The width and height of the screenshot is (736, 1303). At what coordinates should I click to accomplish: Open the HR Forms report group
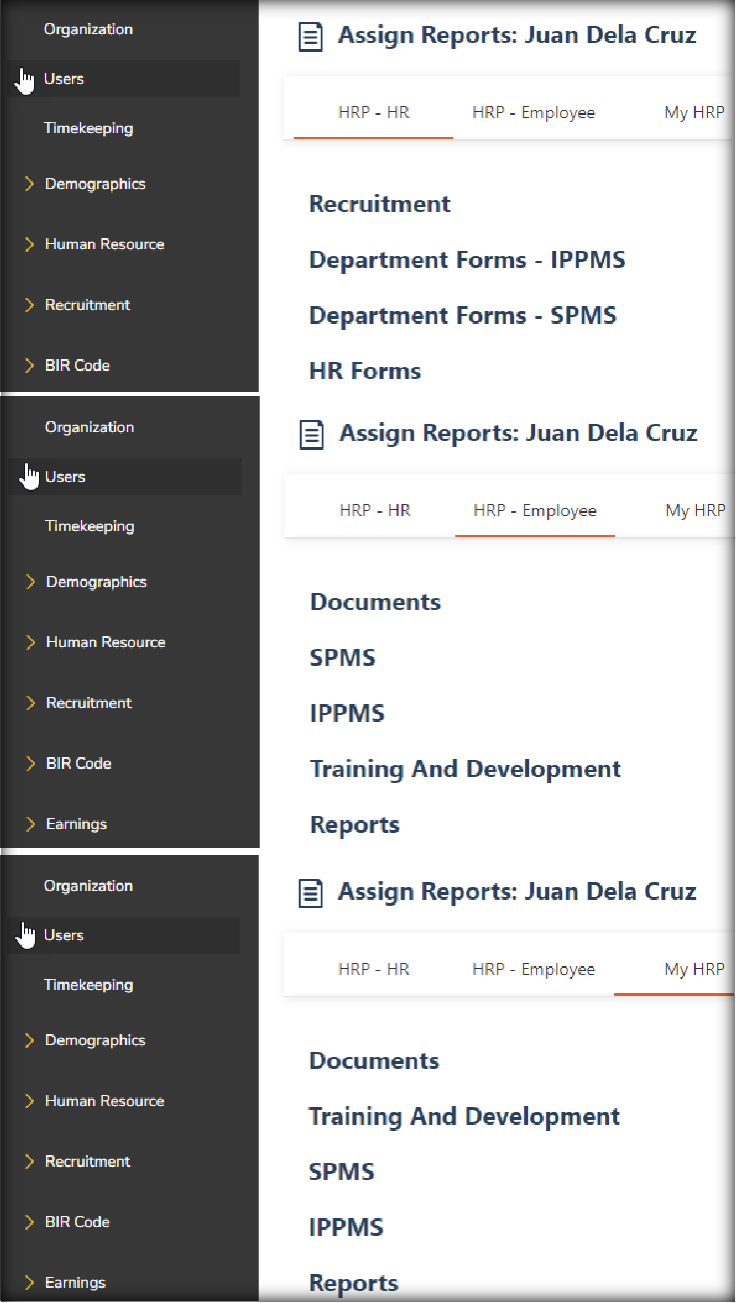click(365, 371)
